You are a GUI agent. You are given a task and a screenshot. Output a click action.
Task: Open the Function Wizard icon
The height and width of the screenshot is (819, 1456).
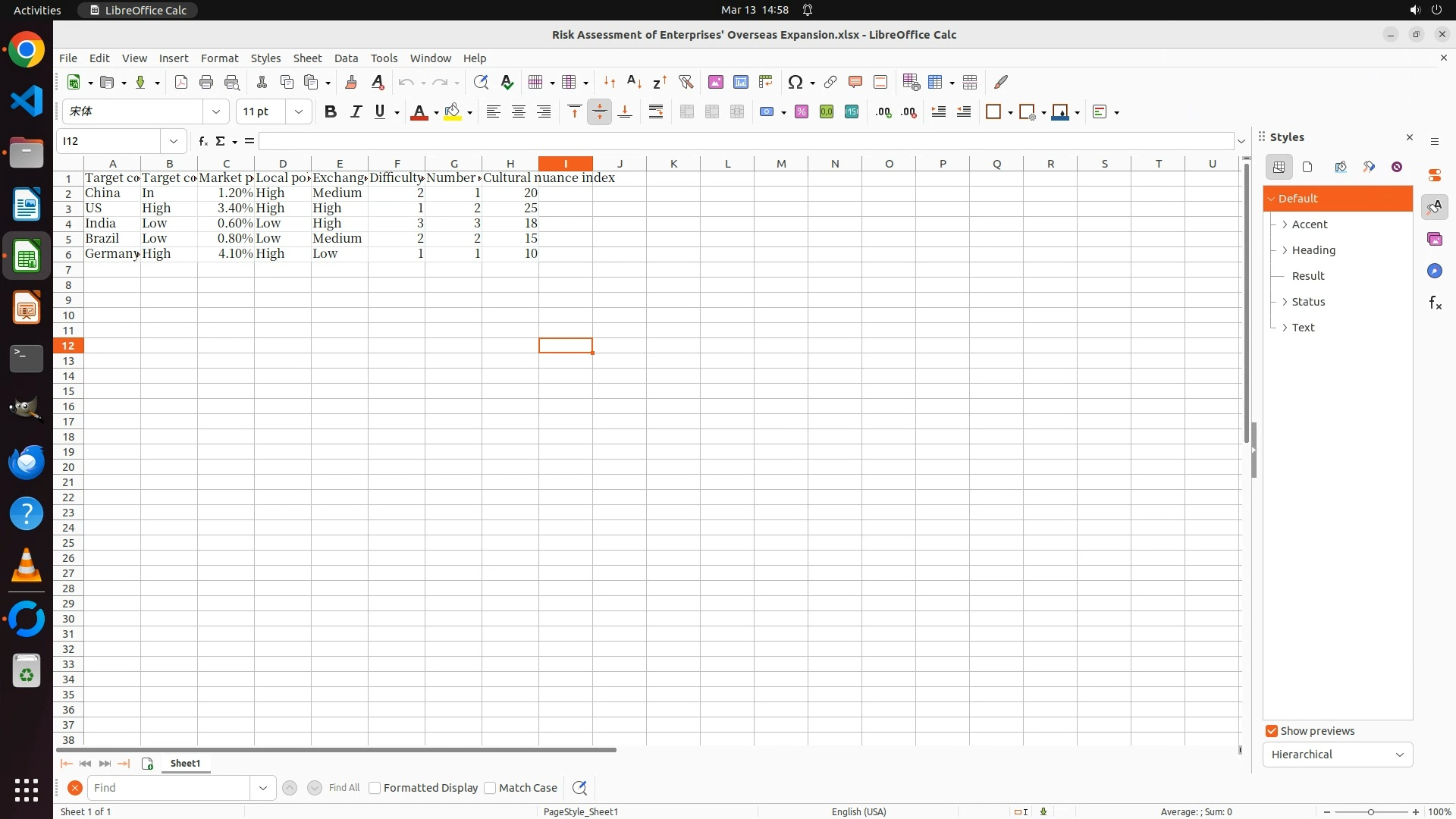coord(202,141)
